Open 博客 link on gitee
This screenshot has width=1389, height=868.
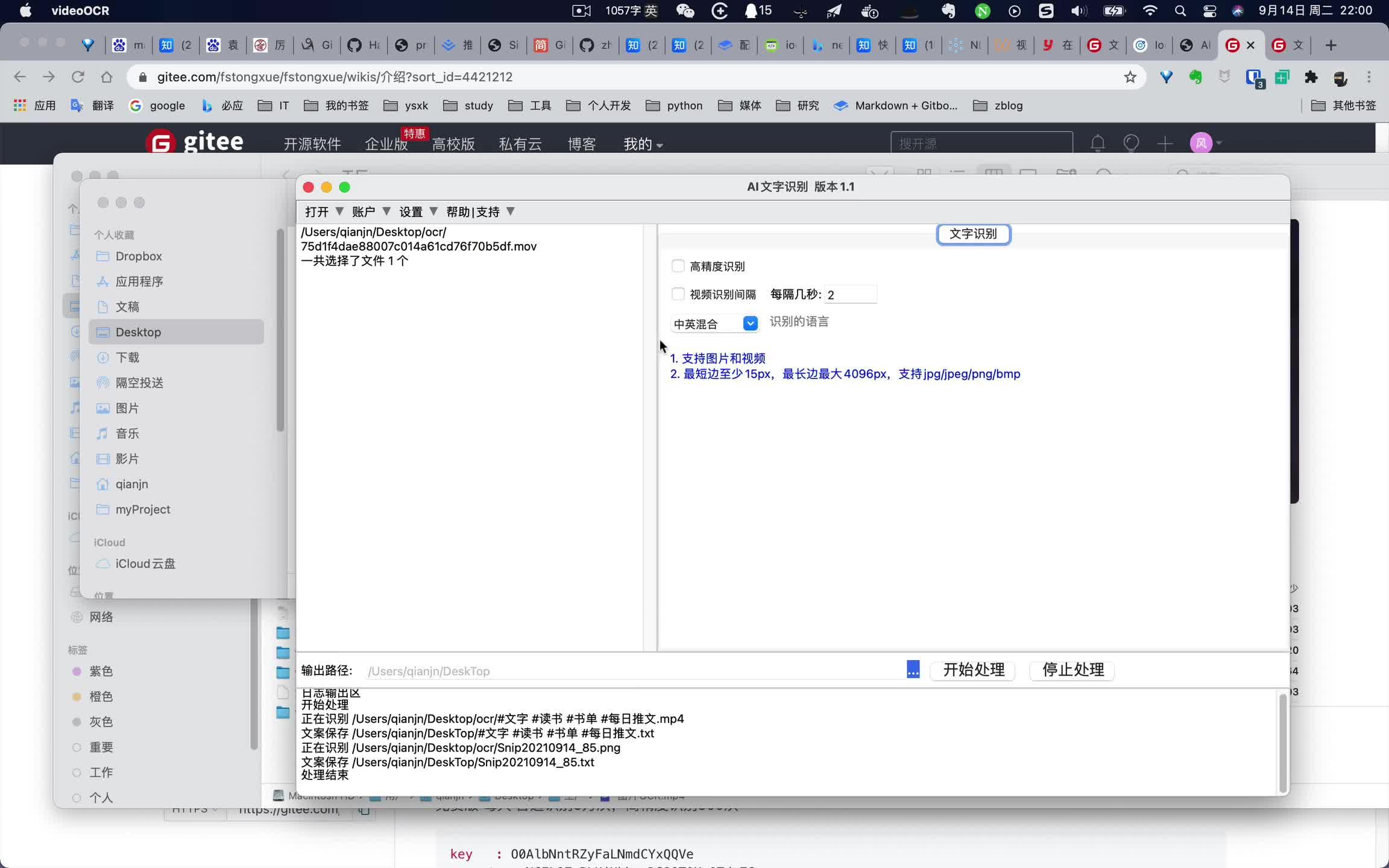[x=582, y=144]
